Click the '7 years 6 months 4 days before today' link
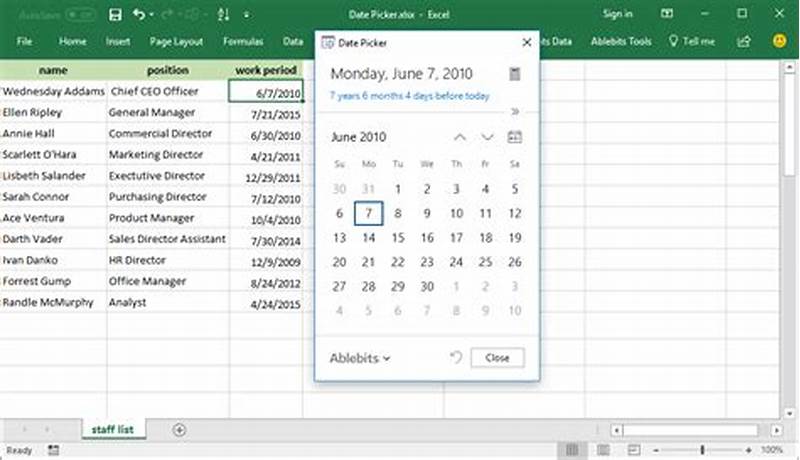Viewport: 800px width, 460px height. pyautogui.click(x=409, y=96)
